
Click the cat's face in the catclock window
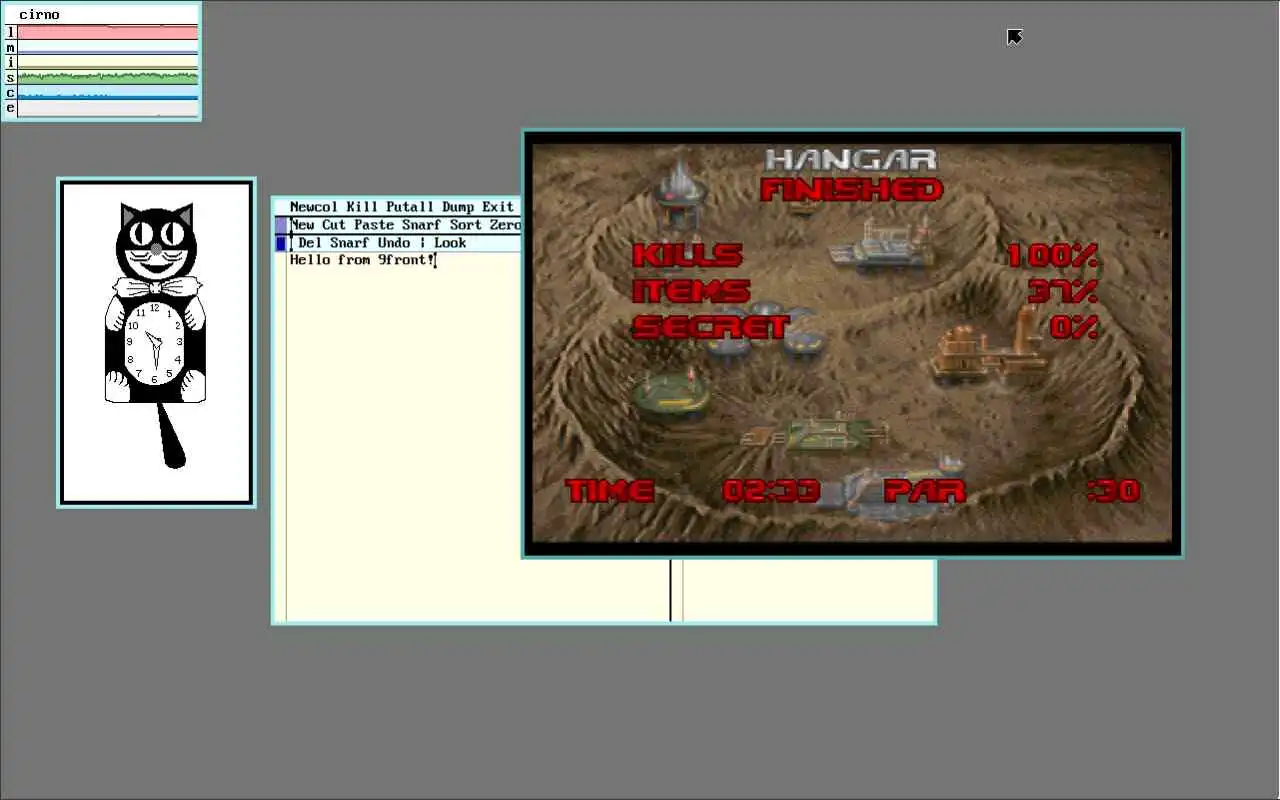click(156, 240)
